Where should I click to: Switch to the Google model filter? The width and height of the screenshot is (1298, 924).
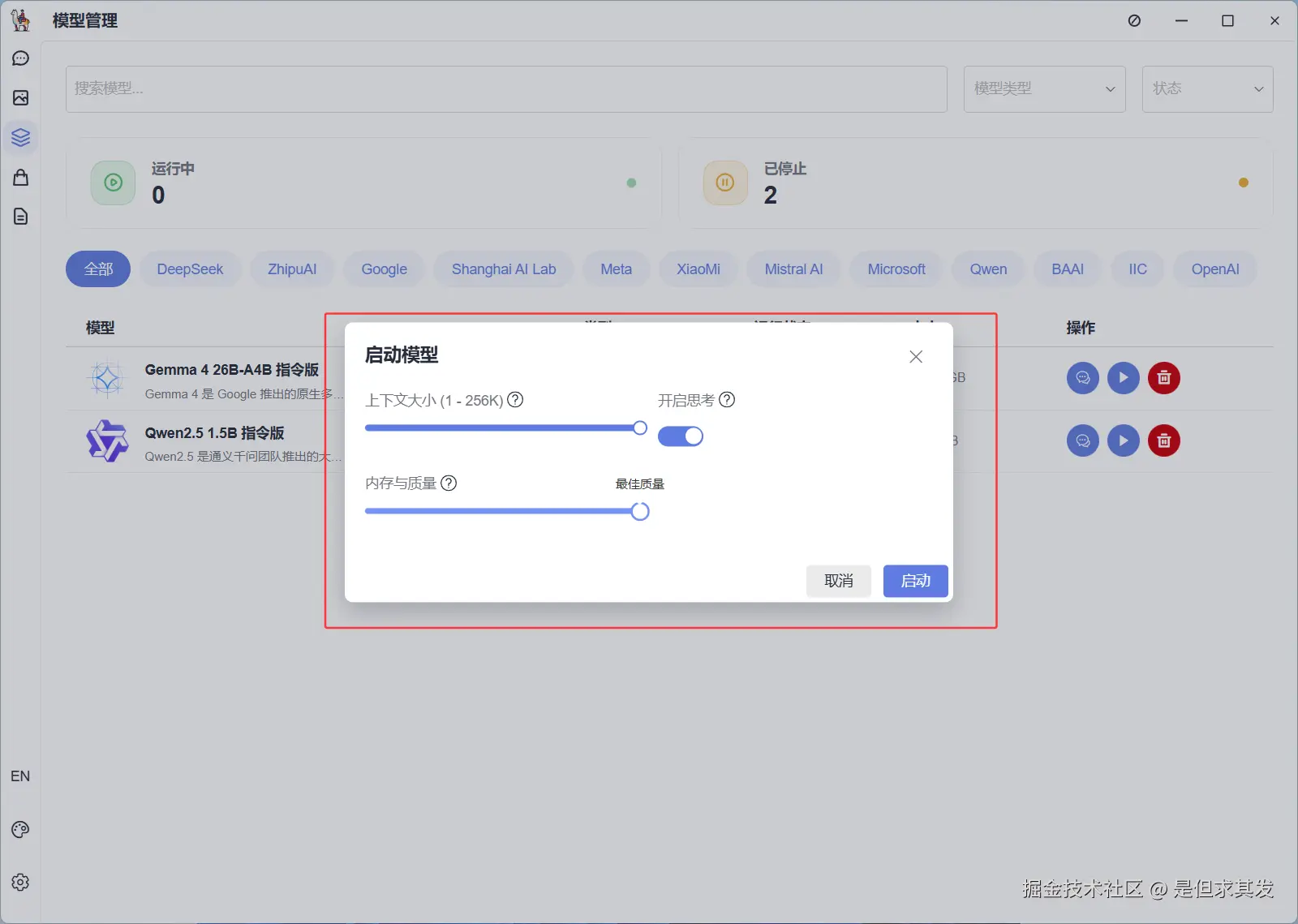pos(384,269)
